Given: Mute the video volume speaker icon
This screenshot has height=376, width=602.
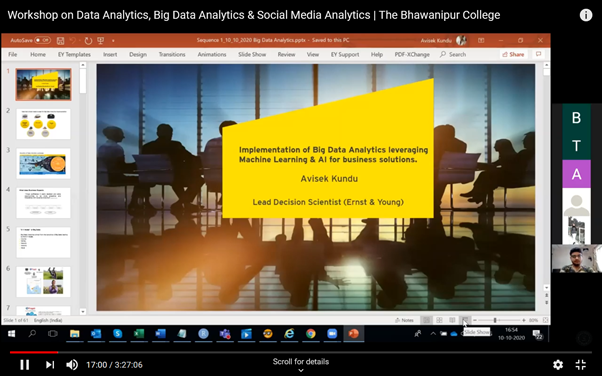Looking at the screenshot, I should (x=72, y=364).
